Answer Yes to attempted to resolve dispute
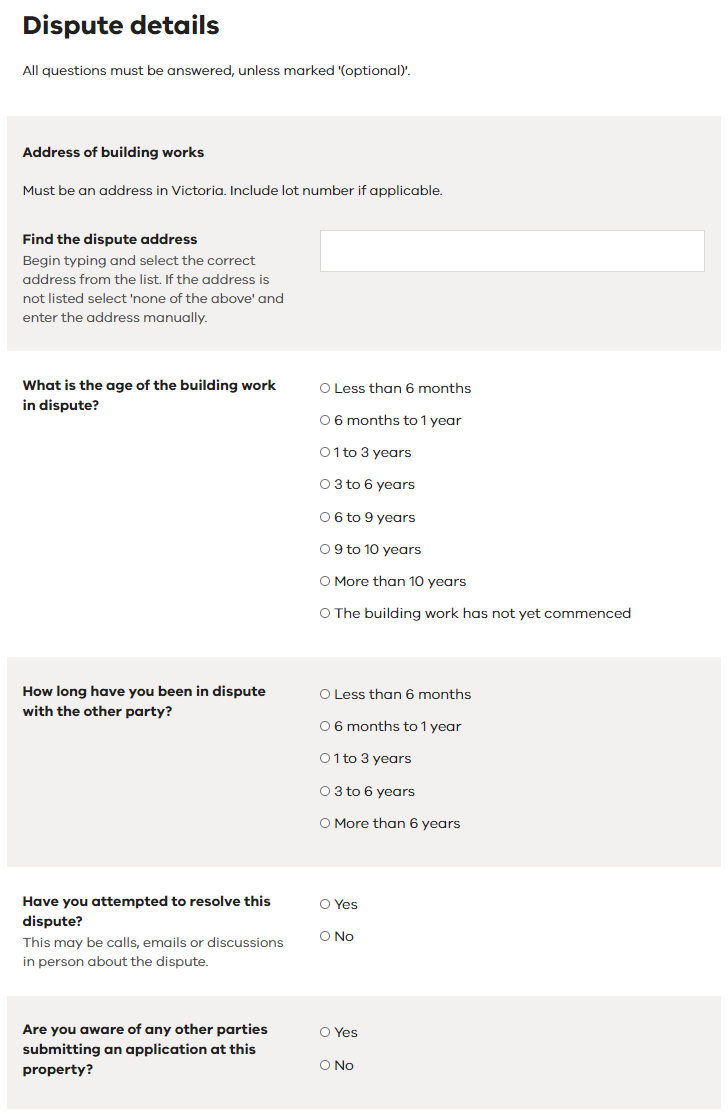 click(x=325, y=904)
